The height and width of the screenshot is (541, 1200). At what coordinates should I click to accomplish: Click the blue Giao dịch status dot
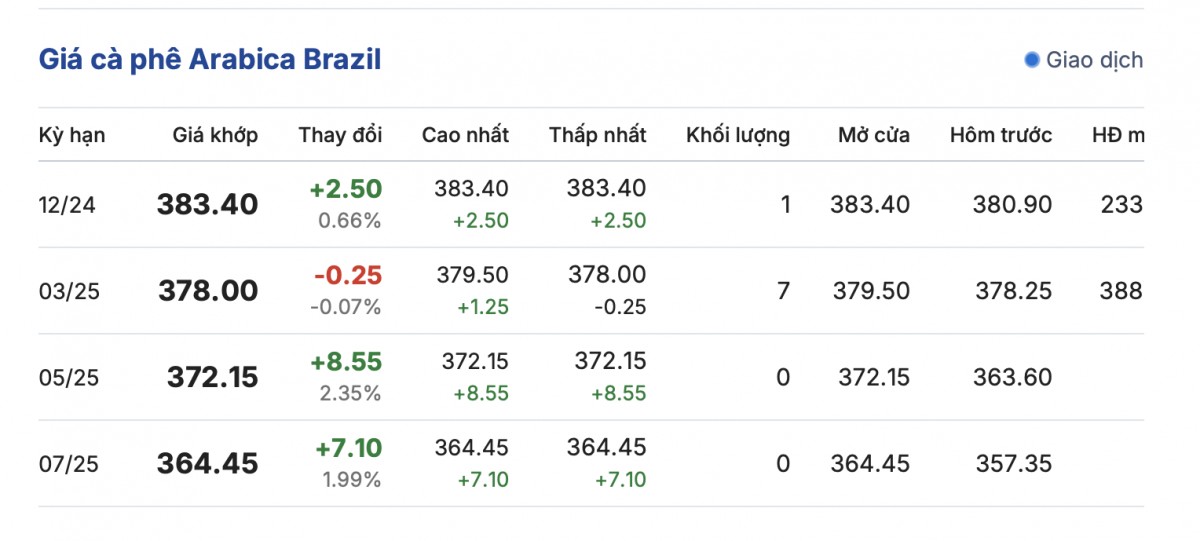click(x=1032, y=60)
